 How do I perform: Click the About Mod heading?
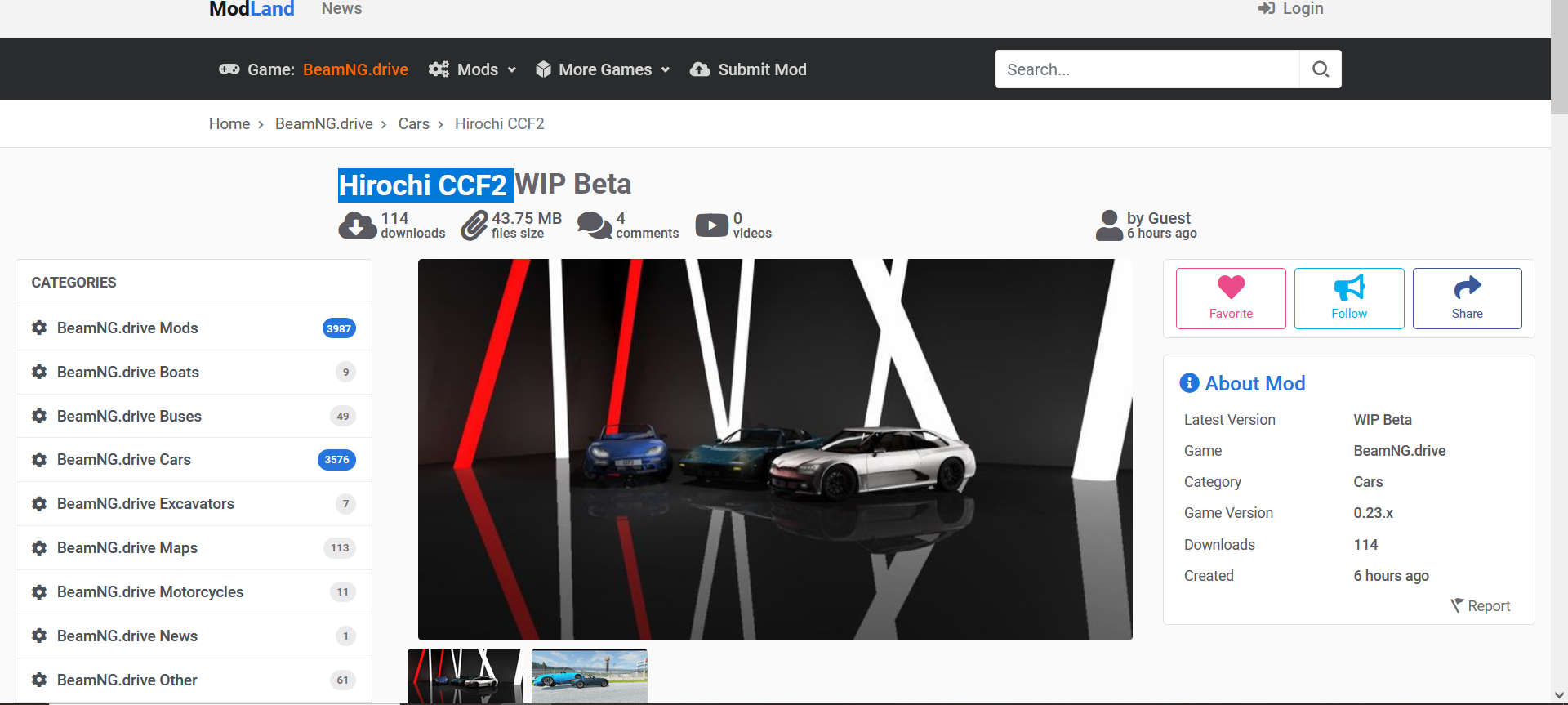[x=1255, y=383]
